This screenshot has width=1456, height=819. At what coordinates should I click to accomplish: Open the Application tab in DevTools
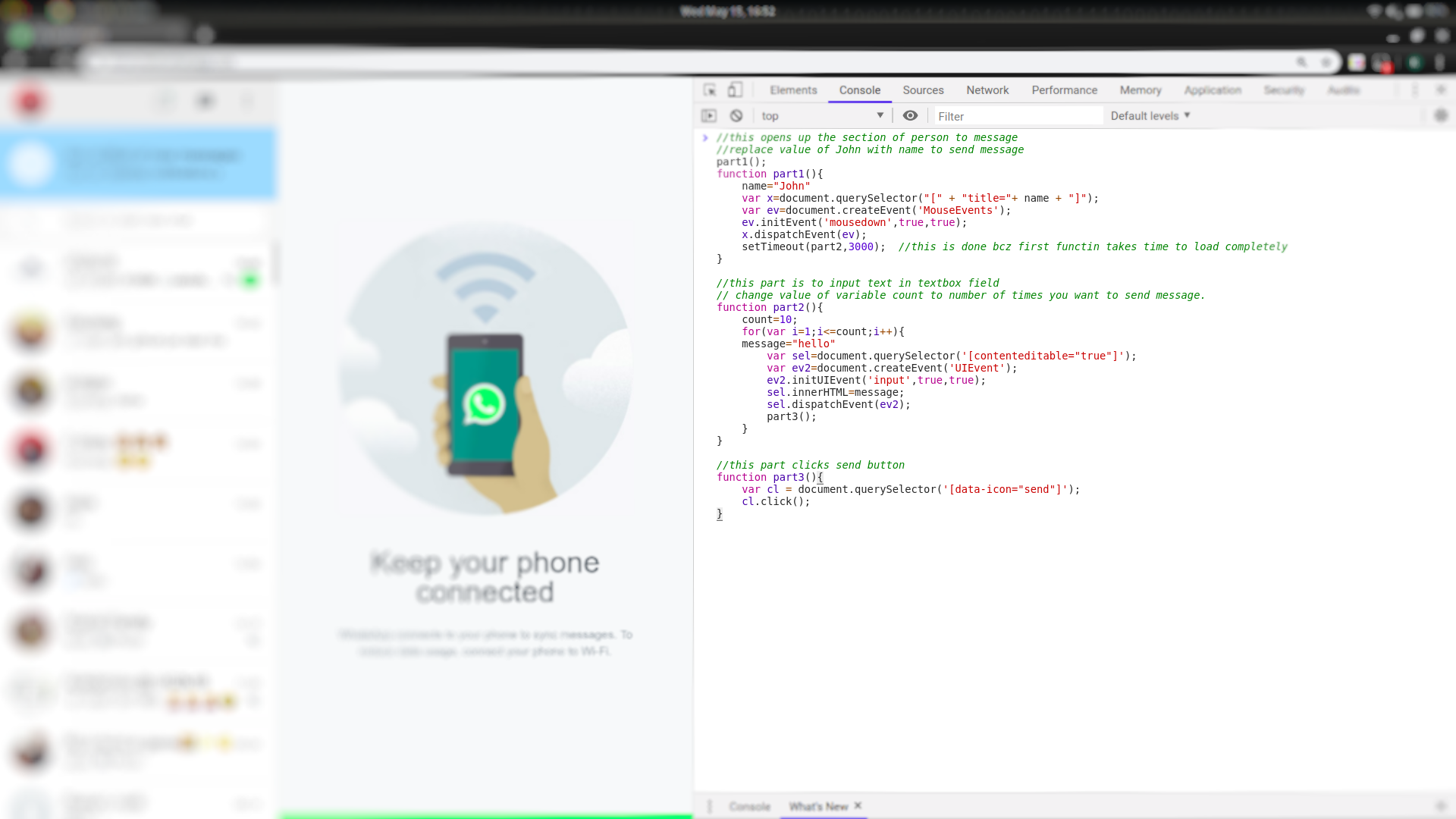[x=1213, y=90]
